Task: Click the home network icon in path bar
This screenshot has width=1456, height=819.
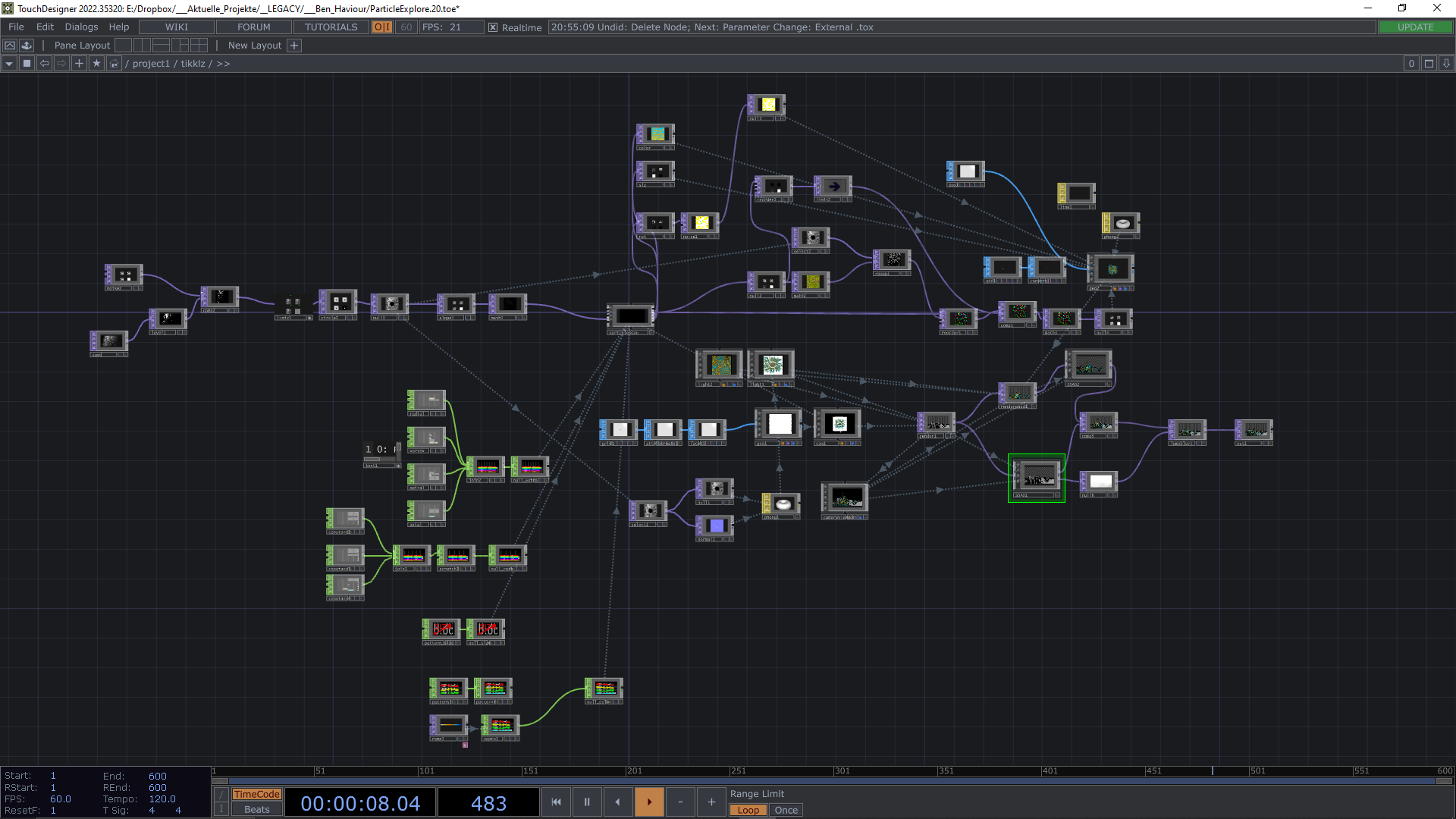Action: click(x=114, y=64)
